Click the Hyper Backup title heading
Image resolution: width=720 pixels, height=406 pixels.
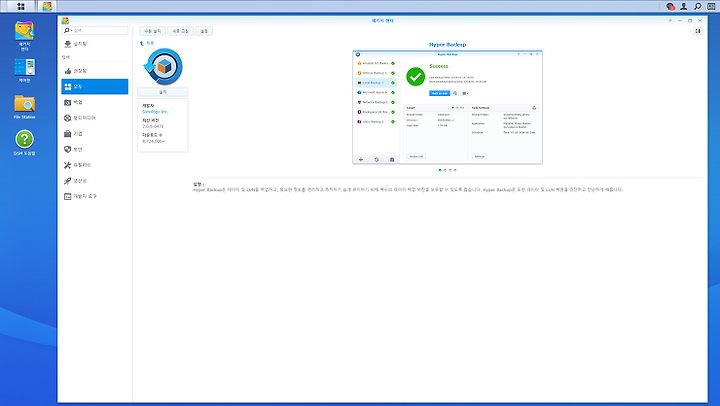tap(447, 45)
